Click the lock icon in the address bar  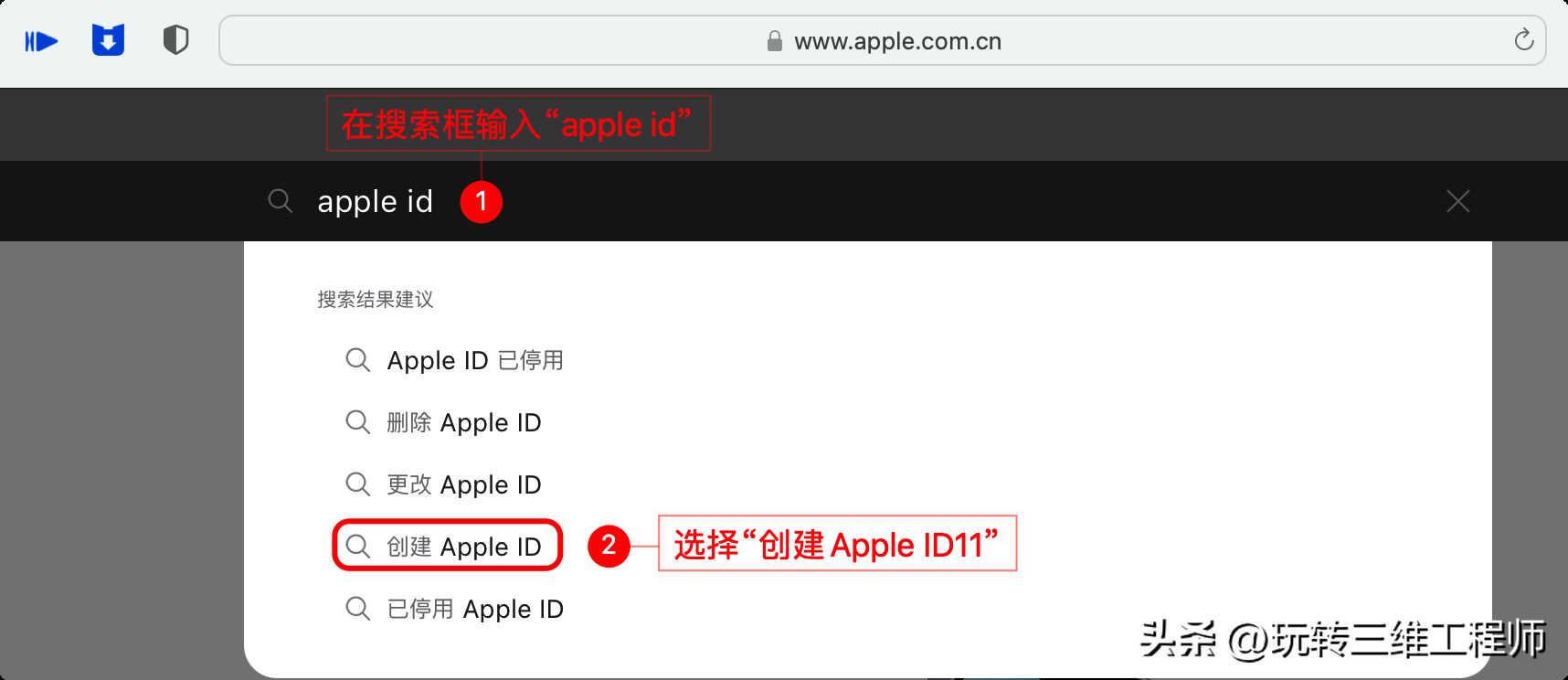click(774, 41)
